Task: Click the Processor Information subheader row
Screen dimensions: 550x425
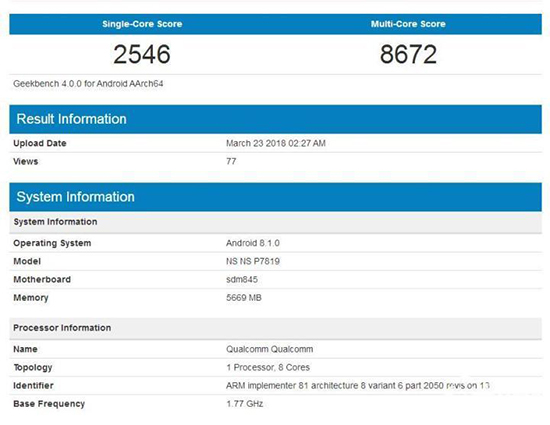Action: click(x=275, y=328)
